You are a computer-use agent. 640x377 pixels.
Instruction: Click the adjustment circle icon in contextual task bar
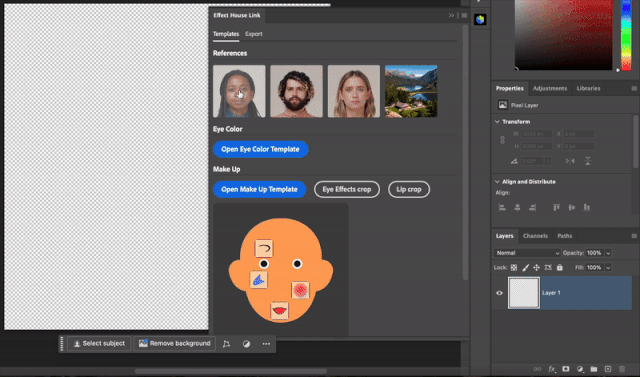[x=246, y=344]
